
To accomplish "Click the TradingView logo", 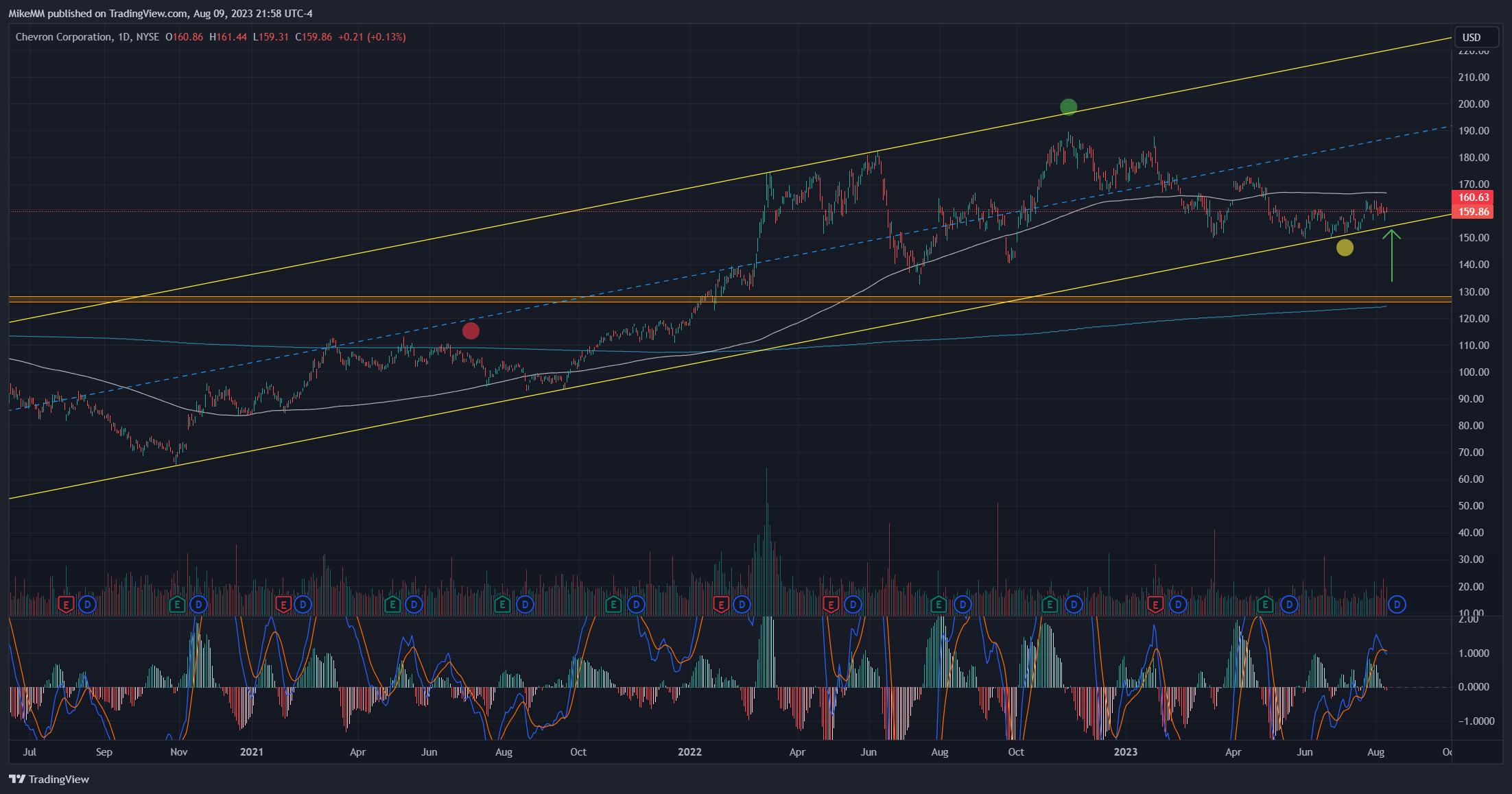I will (49, 779).
